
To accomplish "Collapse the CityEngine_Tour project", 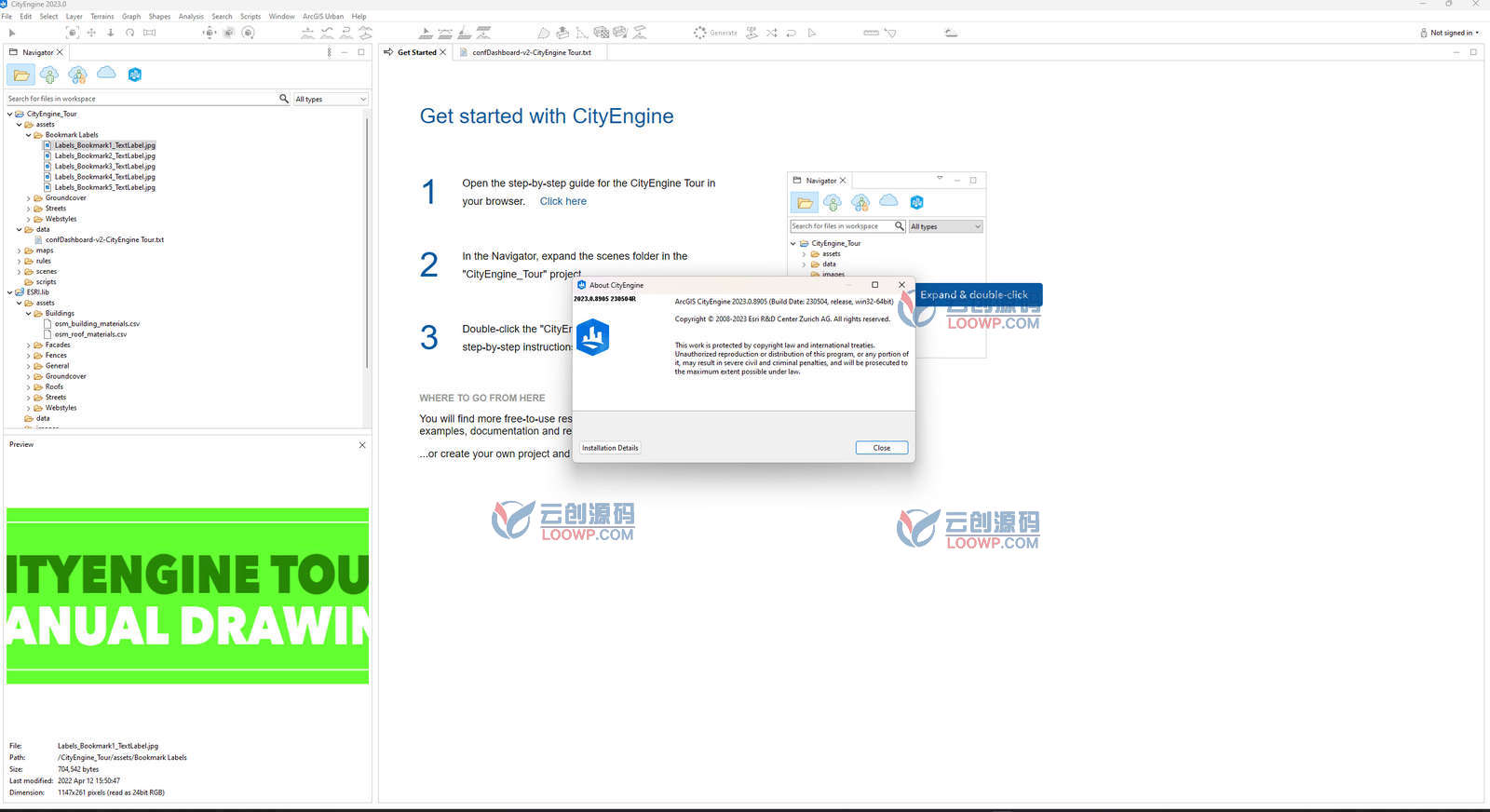I will click(x=9, y=114).
